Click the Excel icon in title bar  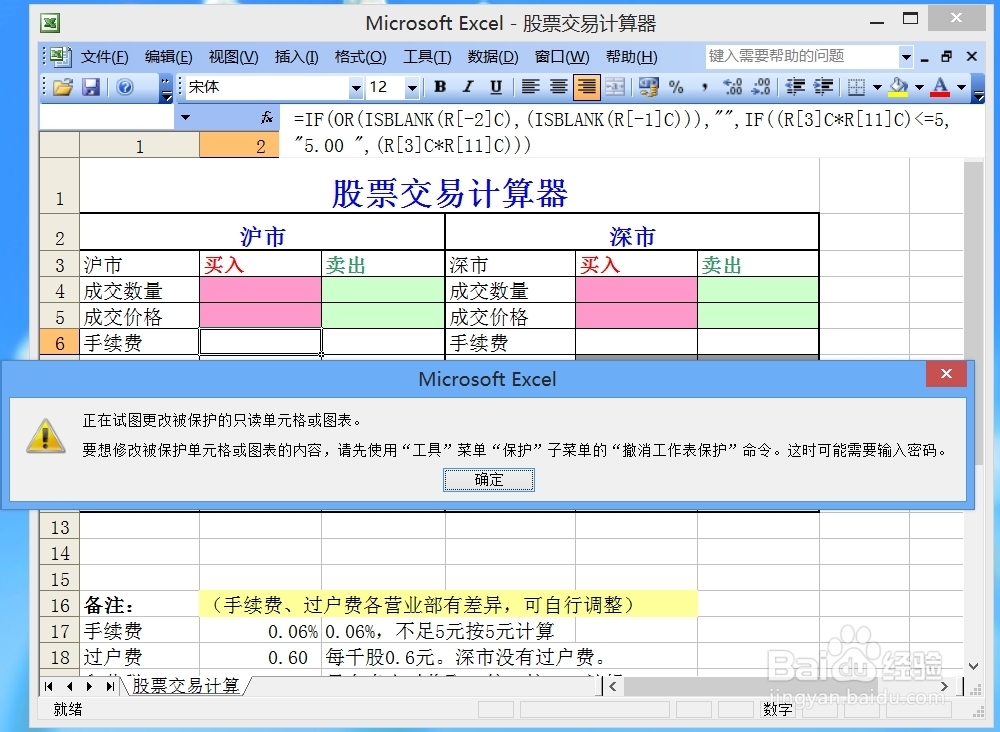50,24
